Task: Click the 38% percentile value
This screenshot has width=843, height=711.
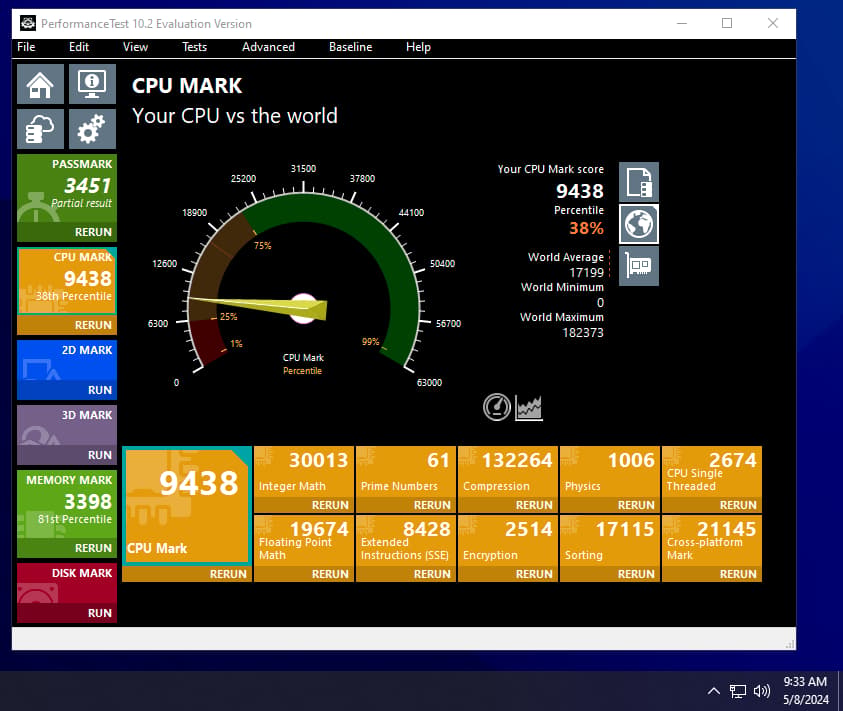Action: pos(587,228)
